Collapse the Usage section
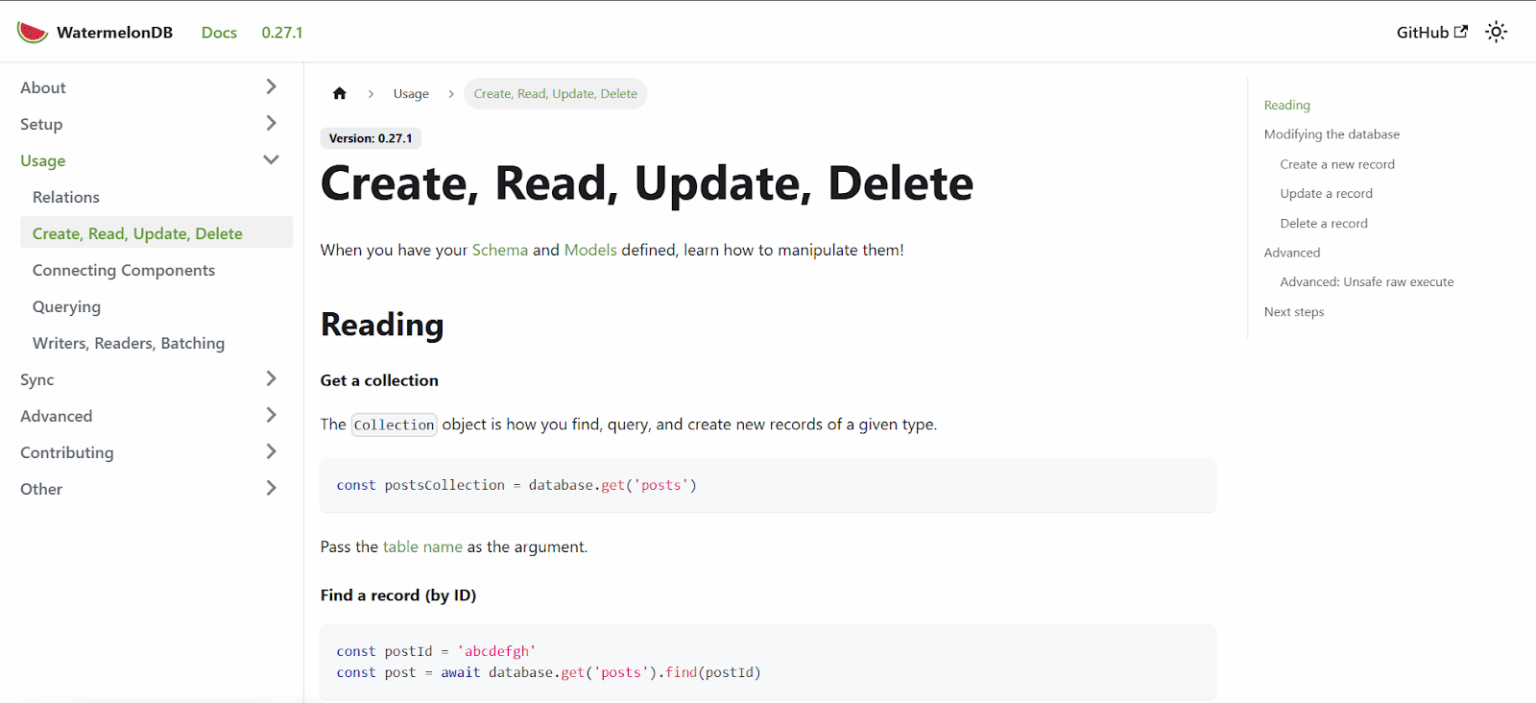This screenshot has width=1536, height=703. tap(270, 159)
